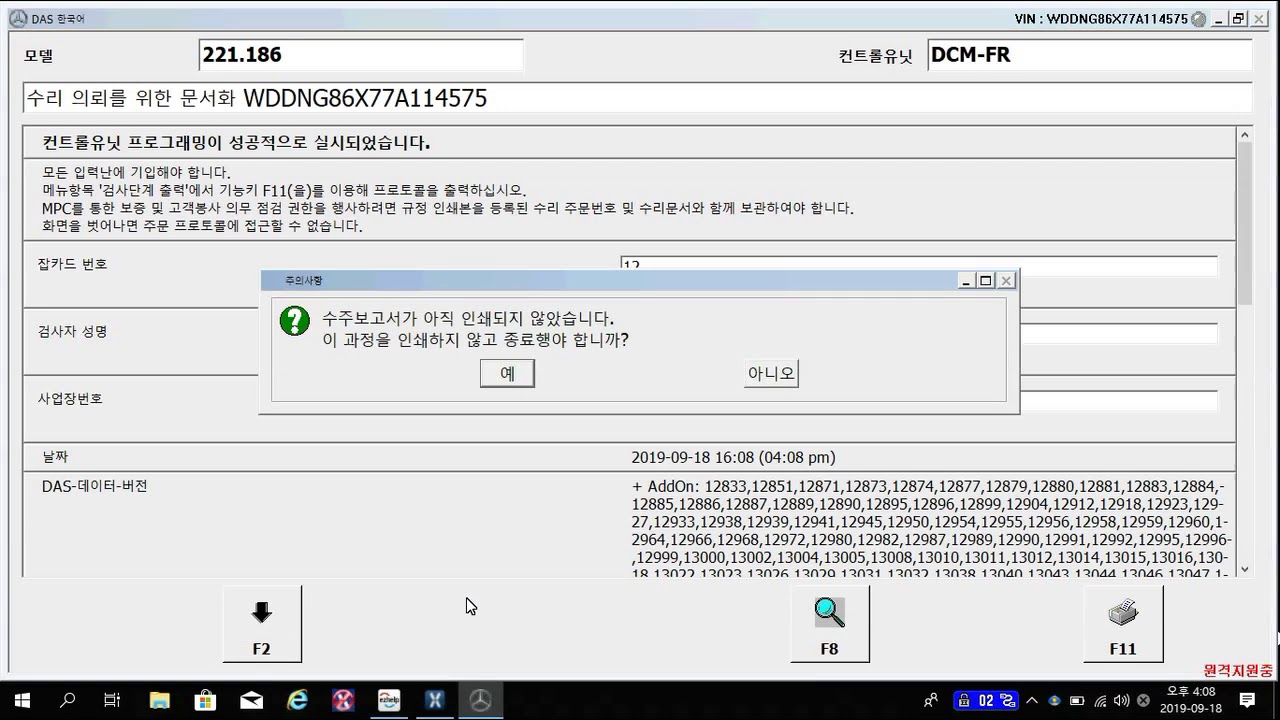Click the 잡카드 번호 input field
The image size is (1280, 720).
pyautogui.click(x=919, y=266)
